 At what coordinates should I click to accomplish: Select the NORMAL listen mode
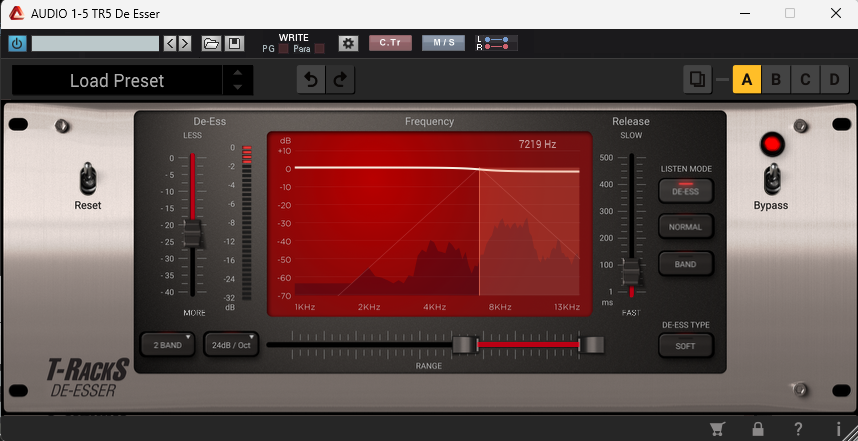pyautogui.click(x=686, y=227)
